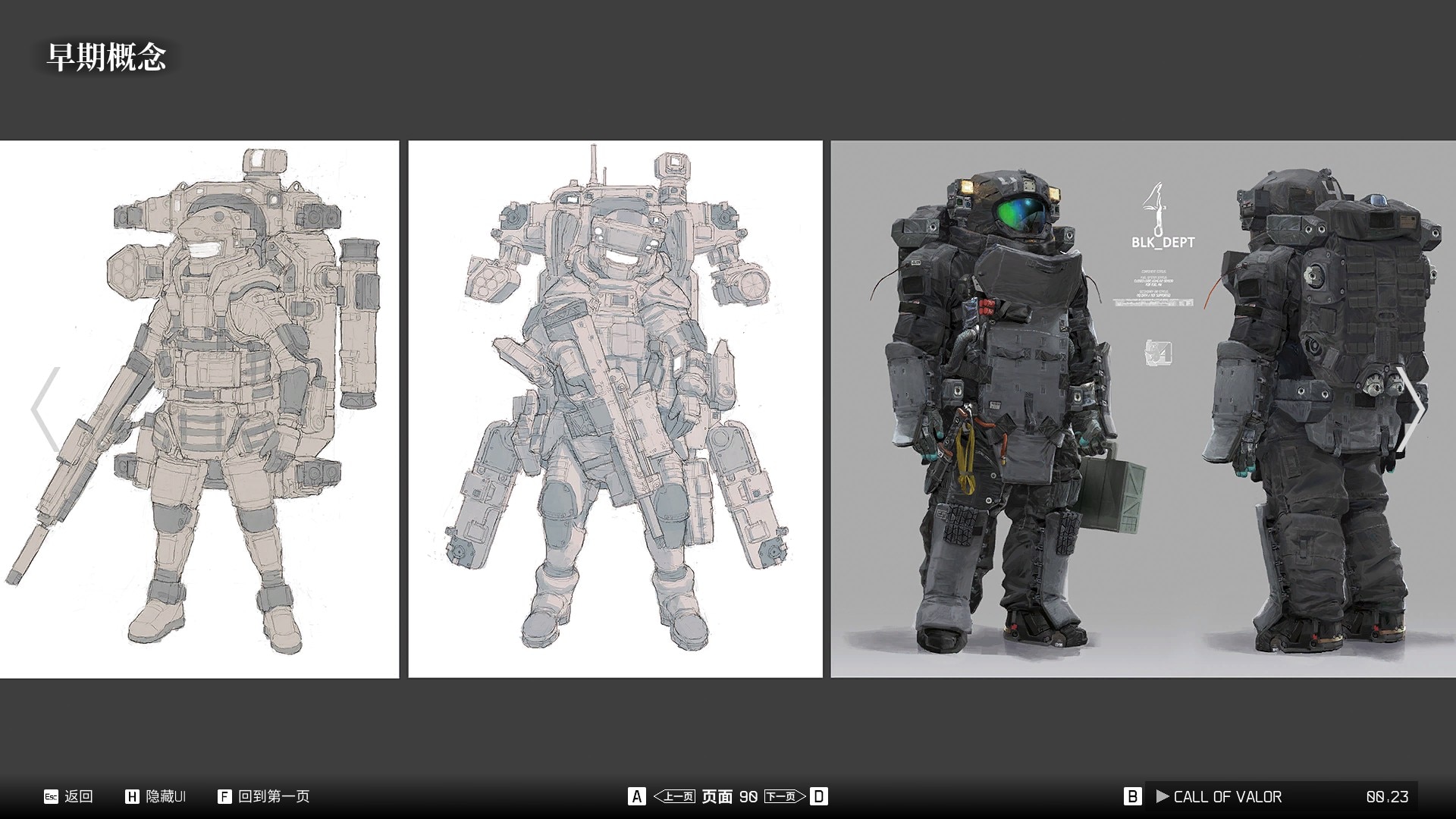Viewport: 1456px width, 819px height.
Task: Click the 页面 90 page number
Action: click(x=730, y=796)
